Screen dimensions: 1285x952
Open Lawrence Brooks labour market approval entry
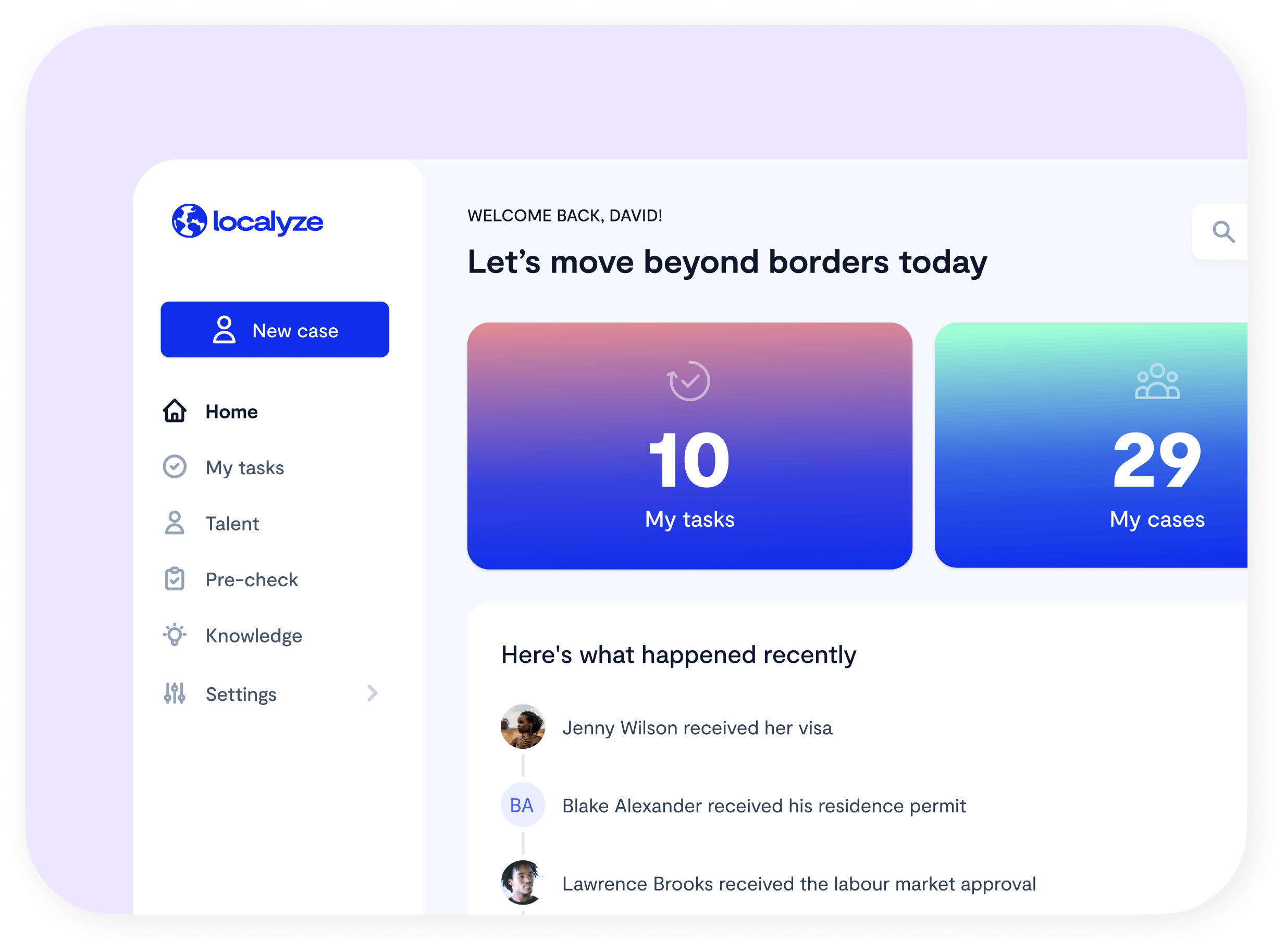(x=799, y=884)
